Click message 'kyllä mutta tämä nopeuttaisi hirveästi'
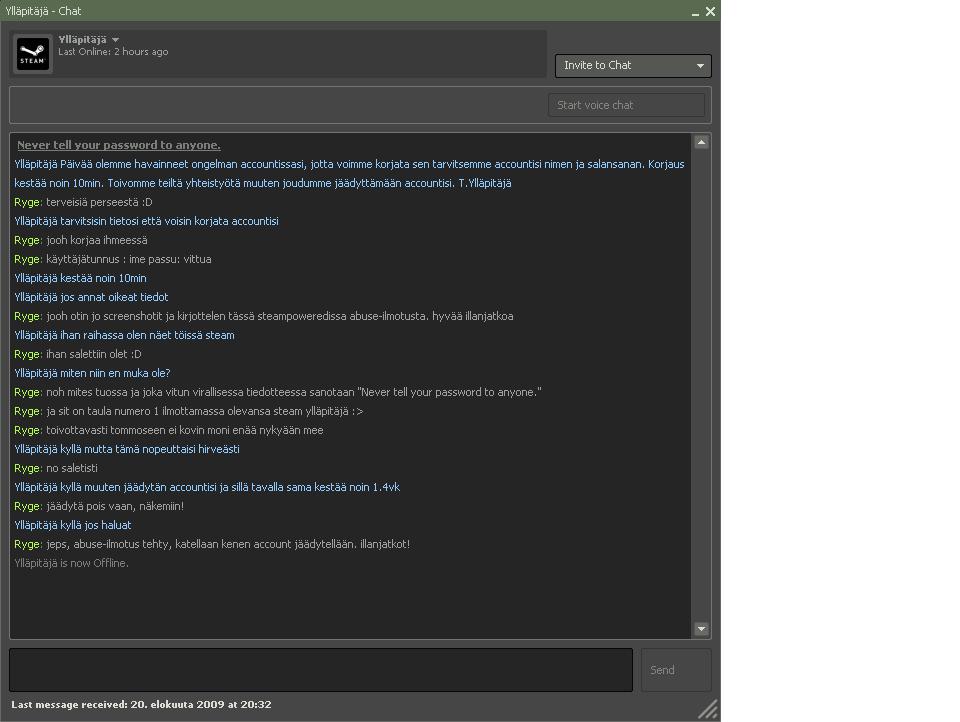Image resolution: width=960 pixels, height=722 pixels. [x=150, y=449]
